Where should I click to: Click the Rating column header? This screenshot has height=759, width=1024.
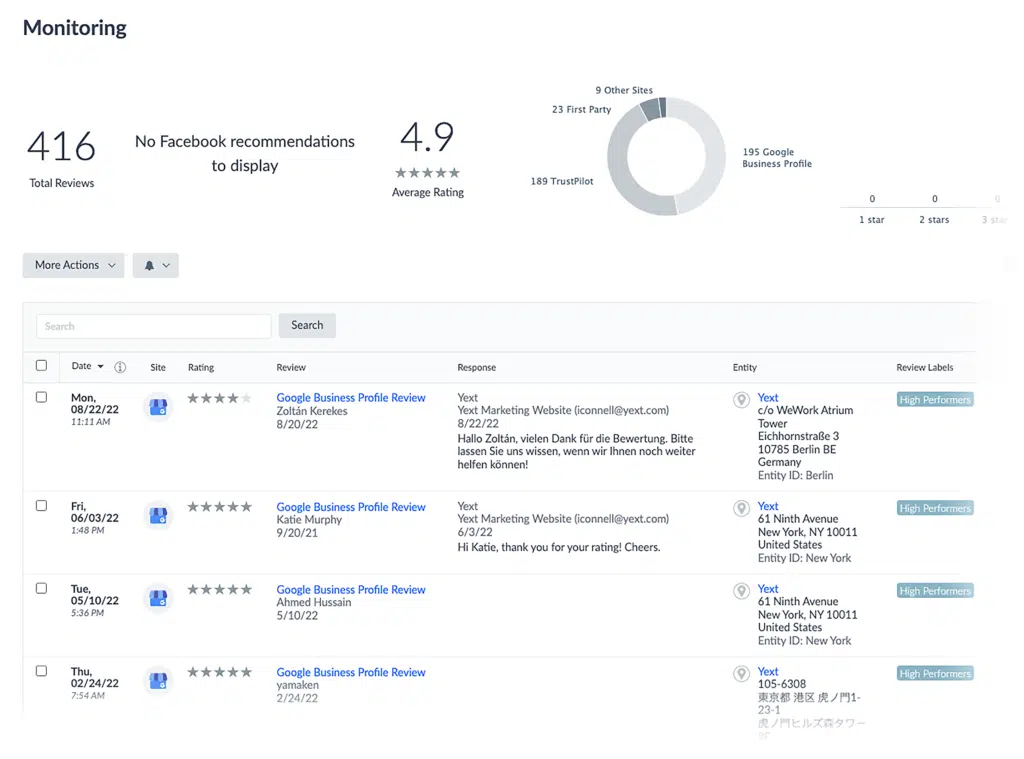[201, 368]
